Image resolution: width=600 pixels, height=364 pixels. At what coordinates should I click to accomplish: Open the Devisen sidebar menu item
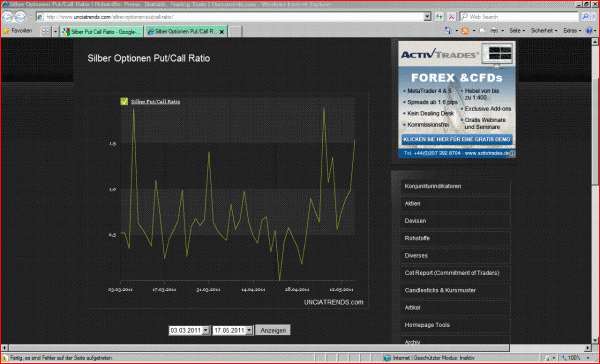coord(455,221)
